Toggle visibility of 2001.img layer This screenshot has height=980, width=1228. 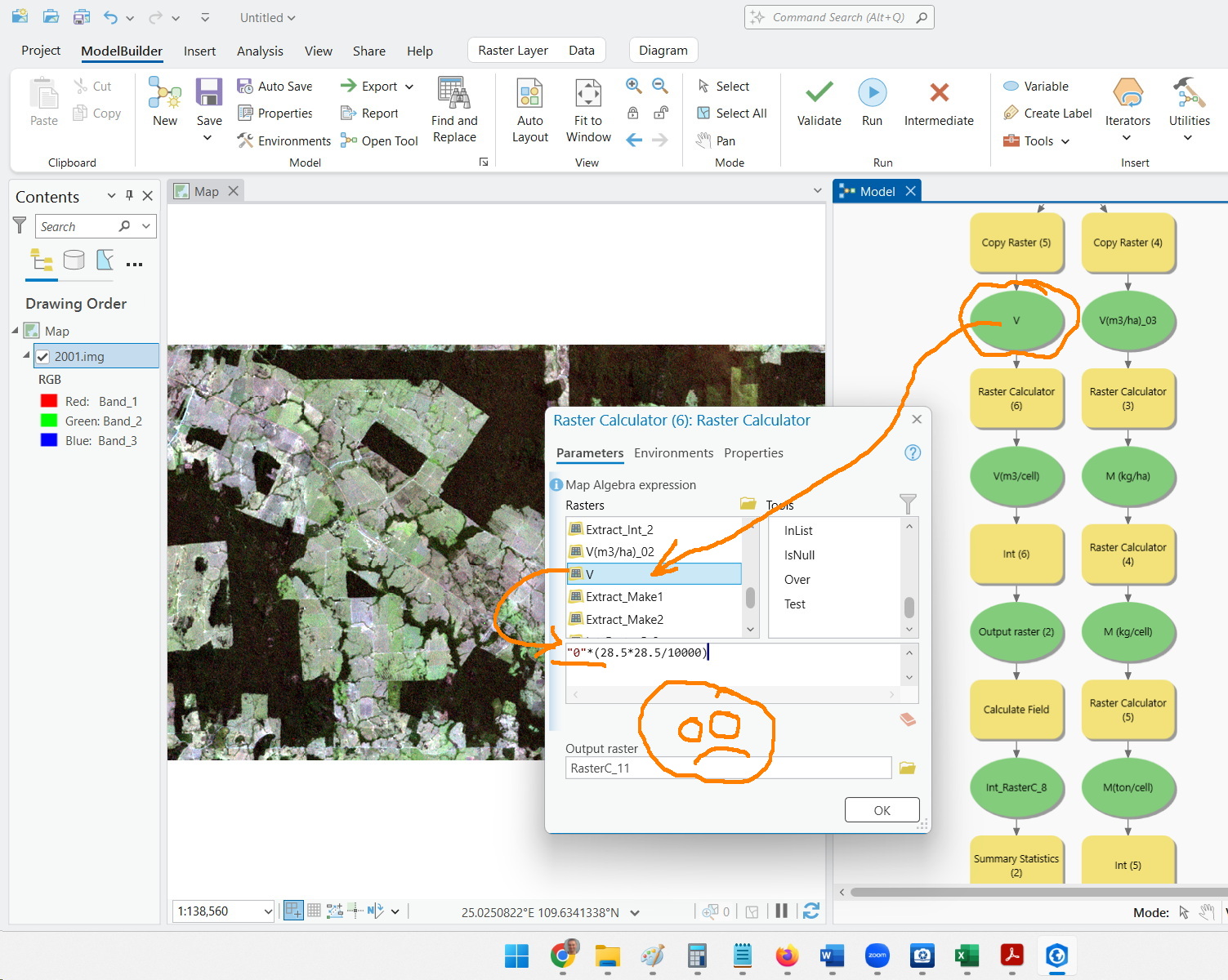42,357
